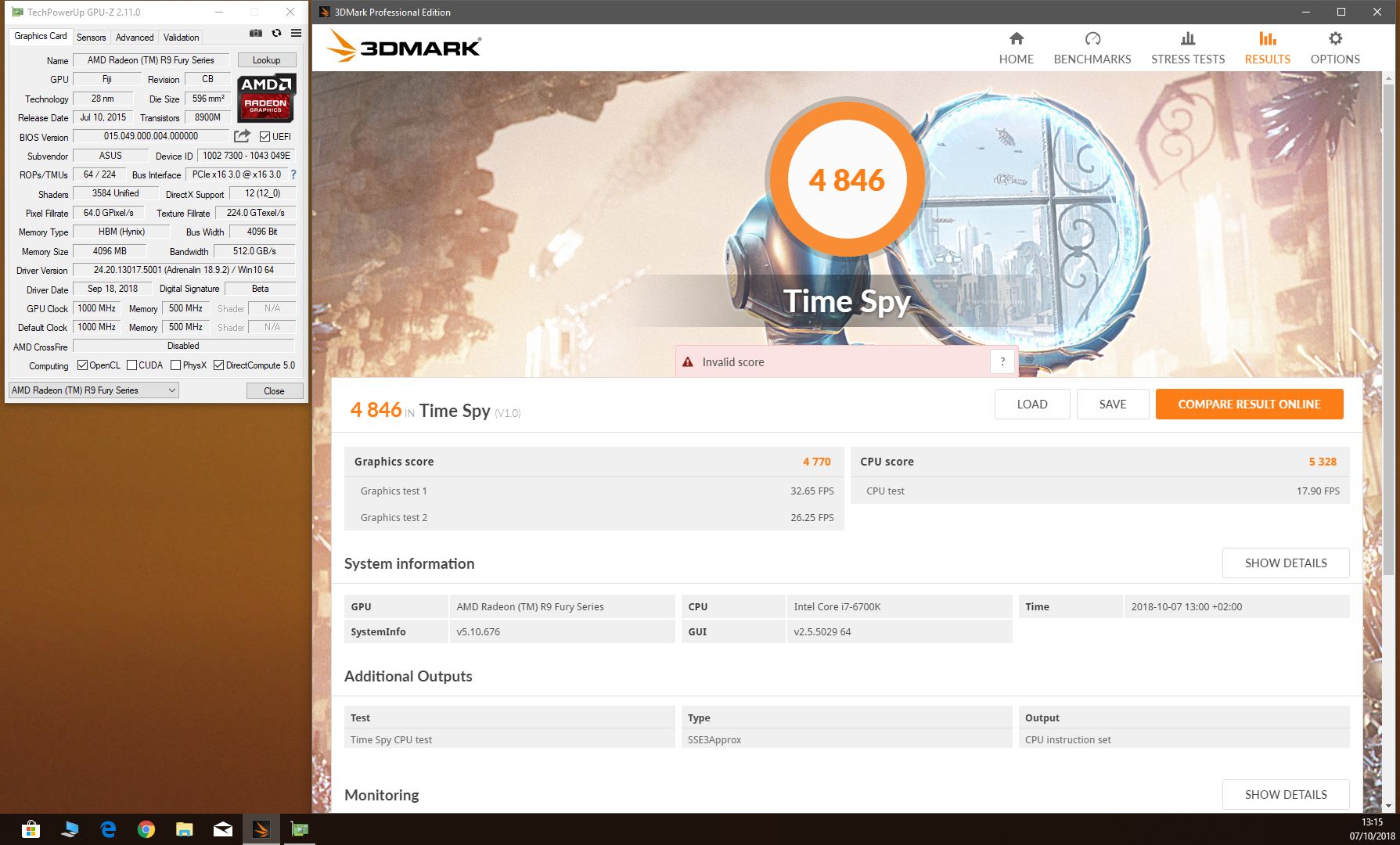This screenshot has width=1400, height=845.
Task: Click the Time Spy CPU test cell
Action: [x=509, y=739]
